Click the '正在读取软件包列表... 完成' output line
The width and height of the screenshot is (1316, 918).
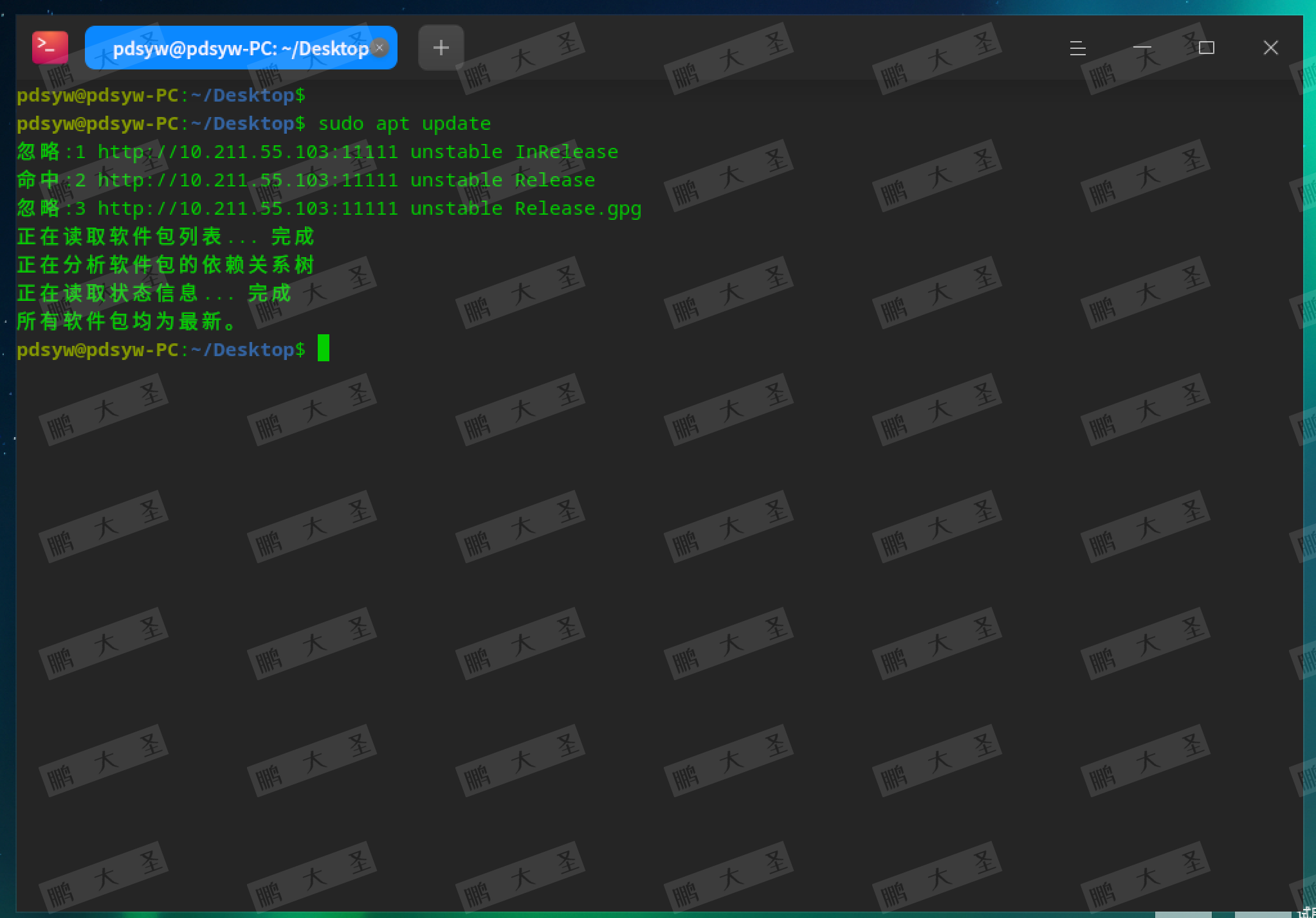[165, 237]
